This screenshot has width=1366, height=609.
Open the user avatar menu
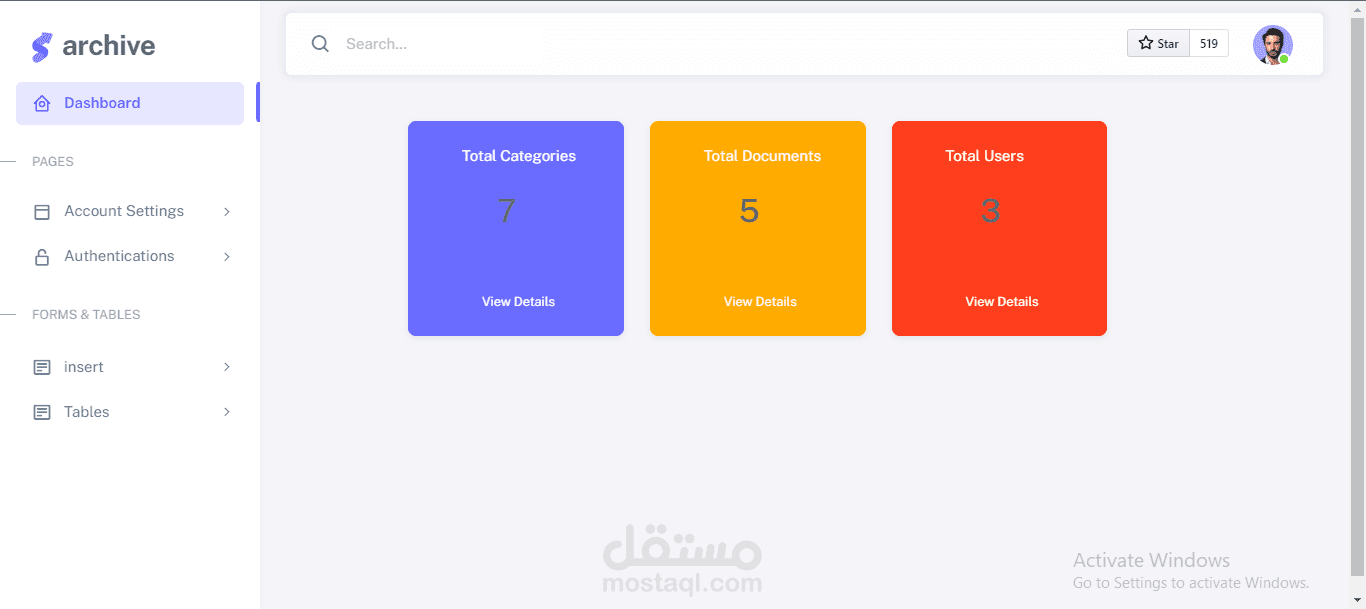pyautogui.click(x=1273, y=45)
